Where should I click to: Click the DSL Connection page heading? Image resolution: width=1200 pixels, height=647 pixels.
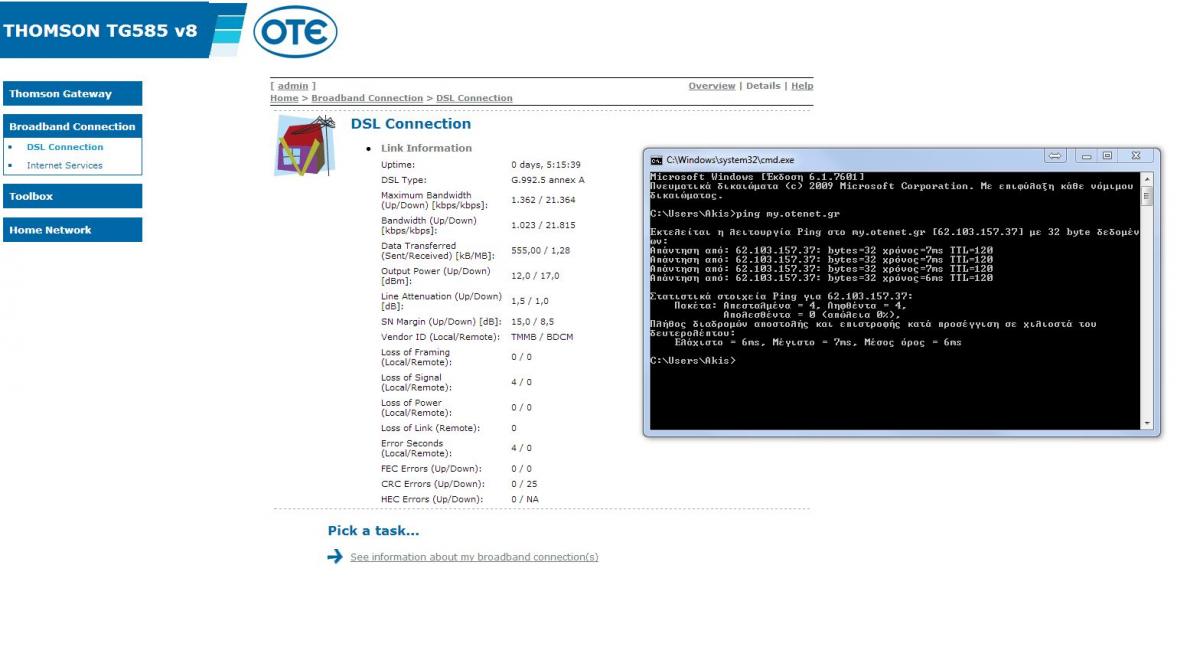coord(411,124)
